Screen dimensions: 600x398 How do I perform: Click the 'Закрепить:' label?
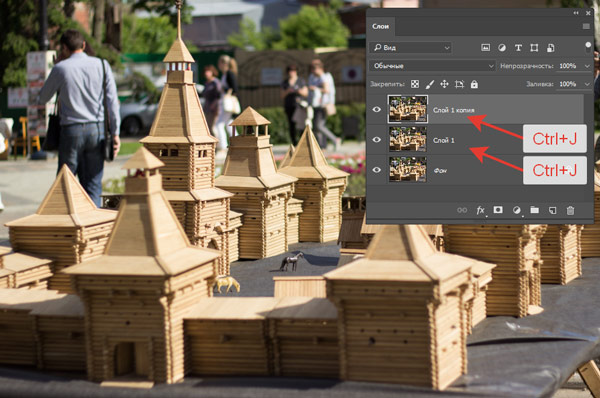click(387, 84)
